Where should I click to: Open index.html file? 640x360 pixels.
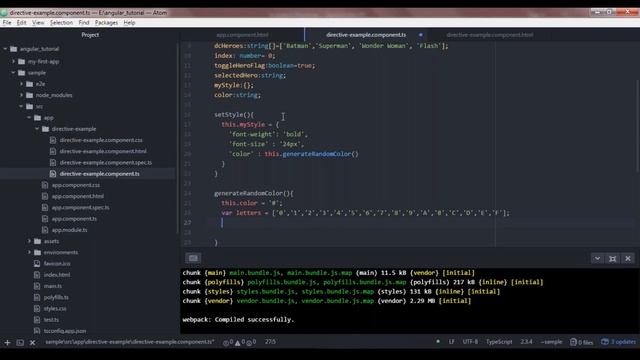pyautogui.click(x=57, y=275)
